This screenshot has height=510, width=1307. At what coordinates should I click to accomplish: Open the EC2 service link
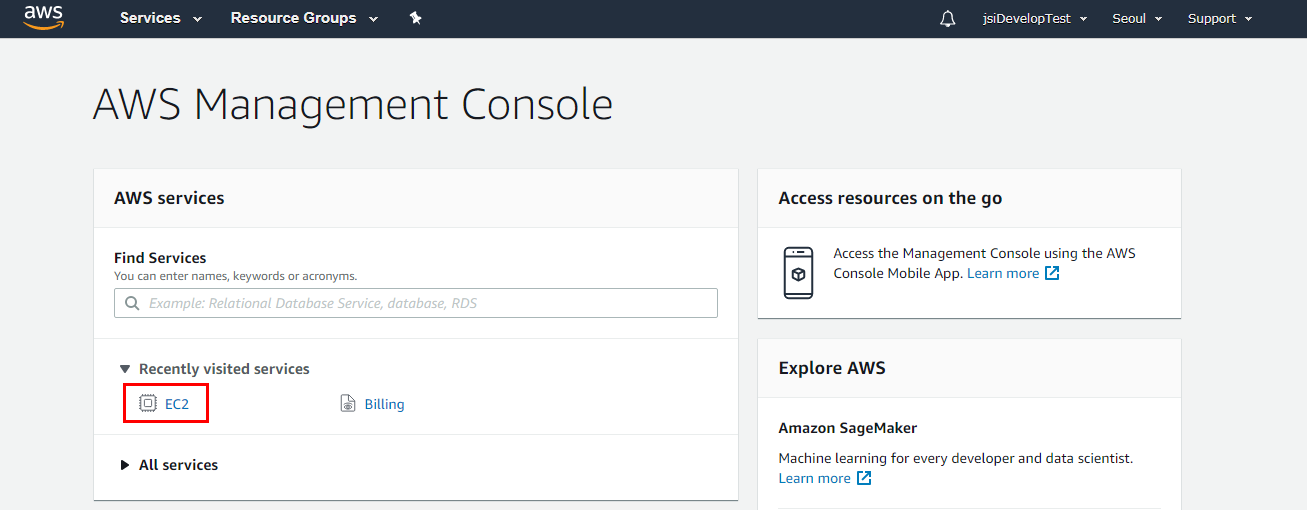click(177, 404)
